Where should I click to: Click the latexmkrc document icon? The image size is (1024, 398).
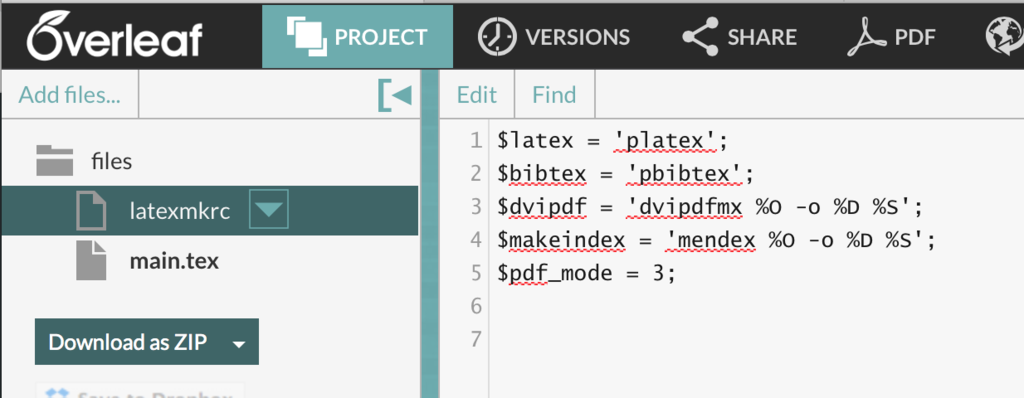pyautogui.click(x=91, y=210)
